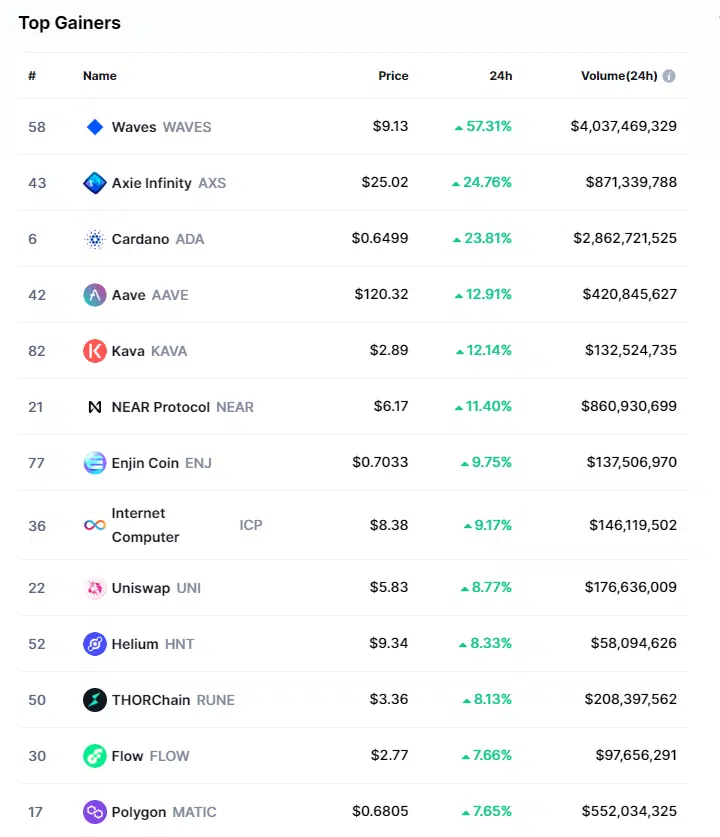
Task: Click the Cardano logo icon
Action: [95, 239]
